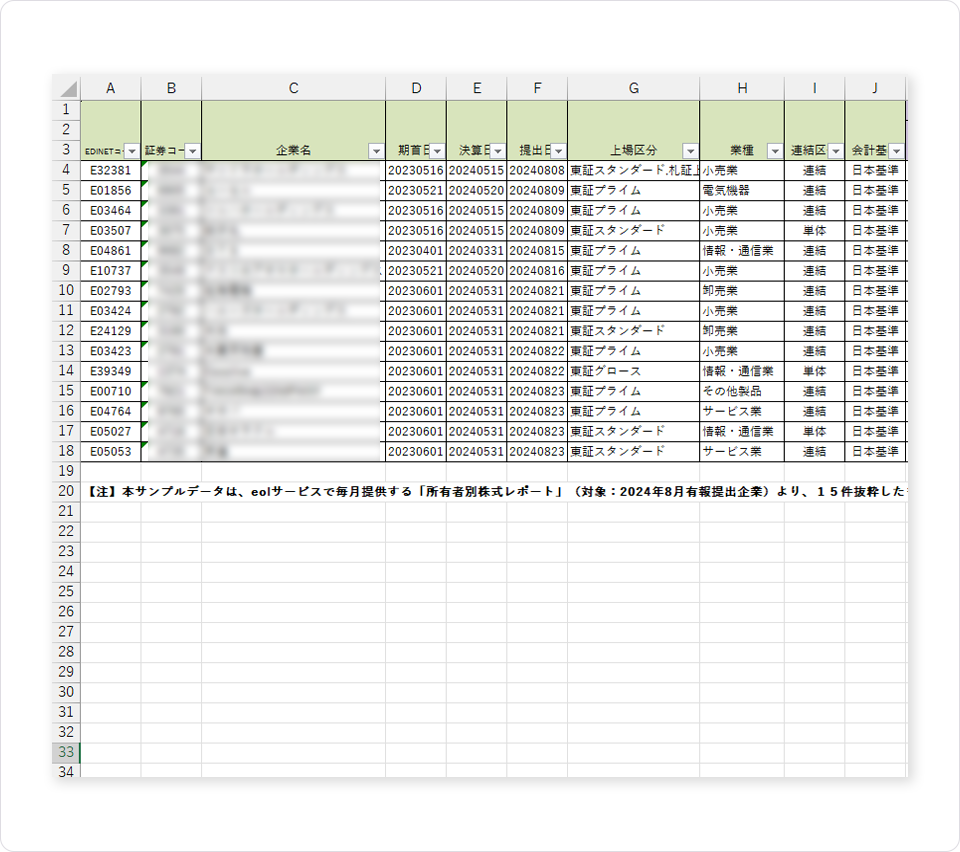Viewport: 960px width, 852px height.
Task: Select column G header
Action: click(x=633, y=88)
